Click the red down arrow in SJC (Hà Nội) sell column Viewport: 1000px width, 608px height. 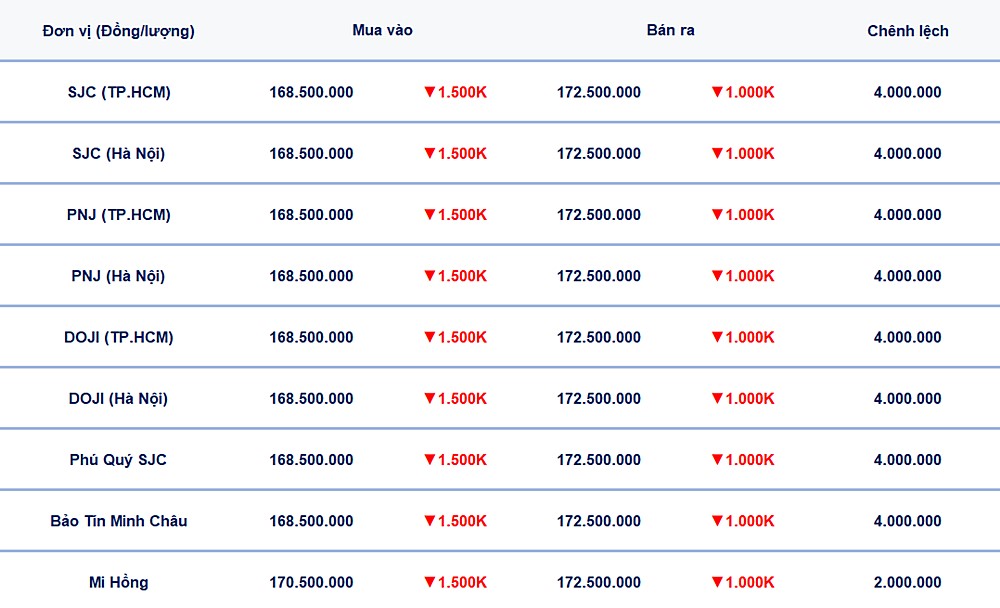pyautogui.click(x=716, y=153)
